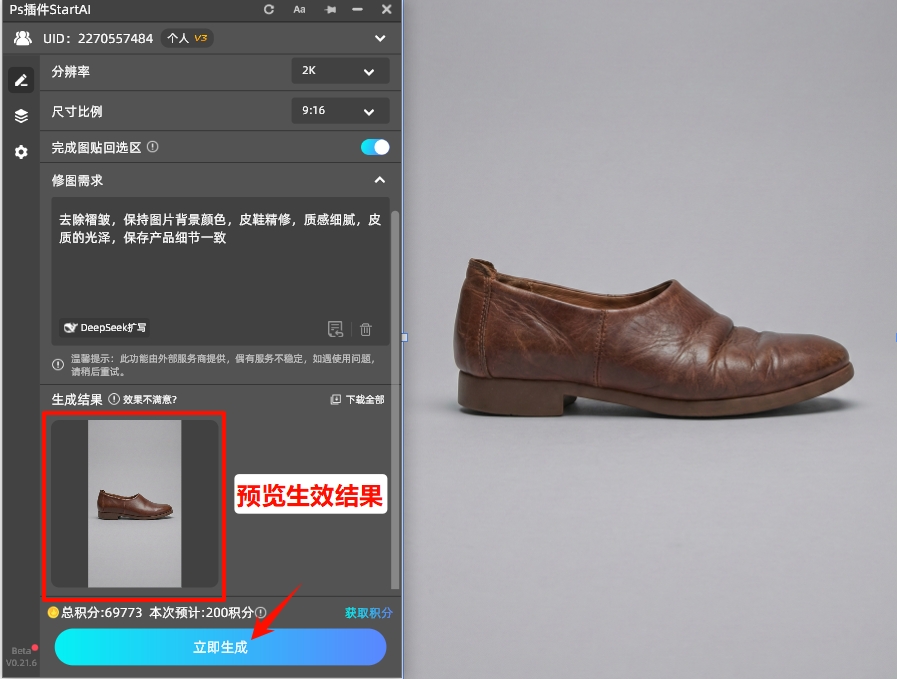Delete the prompt text with the trash icon
Image resolution: width=897 pixels, height=679 pixels.
(367, 328)
